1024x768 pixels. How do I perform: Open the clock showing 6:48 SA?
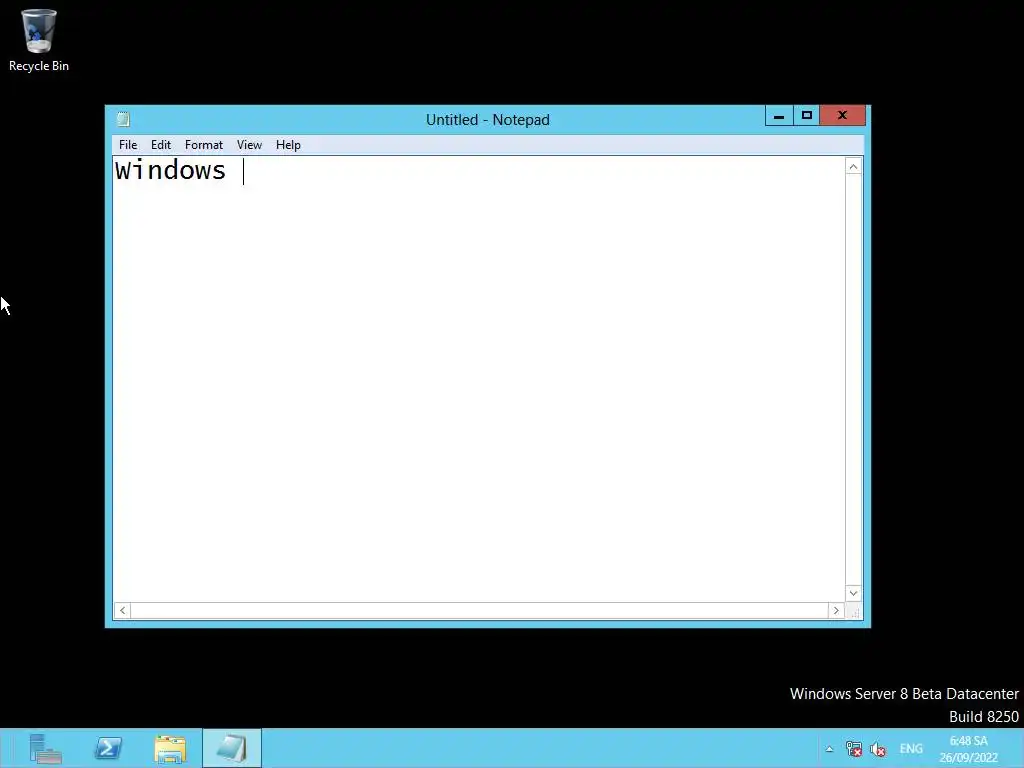pos(968,749)
